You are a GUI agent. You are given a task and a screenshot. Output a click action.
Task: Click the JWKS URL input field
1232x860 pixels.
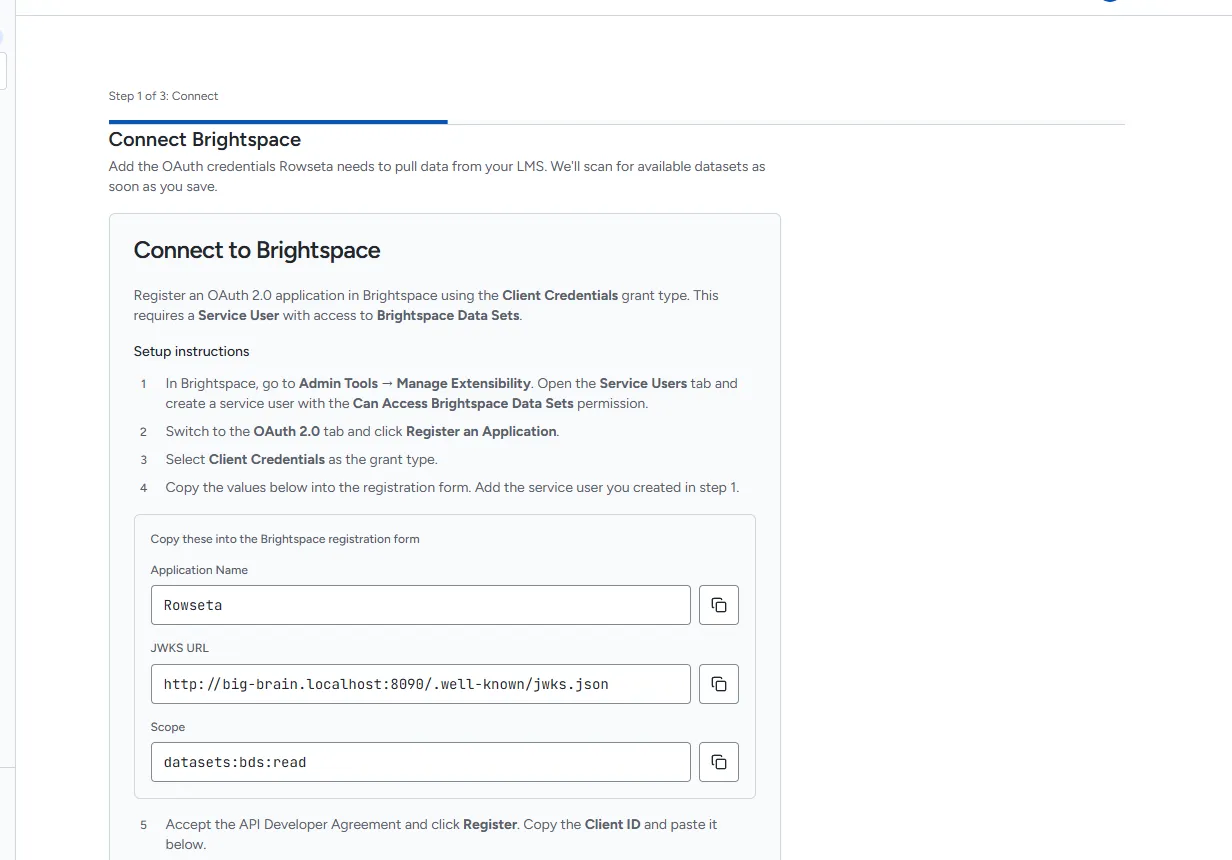pyautogui.click(x=421, y=684)
